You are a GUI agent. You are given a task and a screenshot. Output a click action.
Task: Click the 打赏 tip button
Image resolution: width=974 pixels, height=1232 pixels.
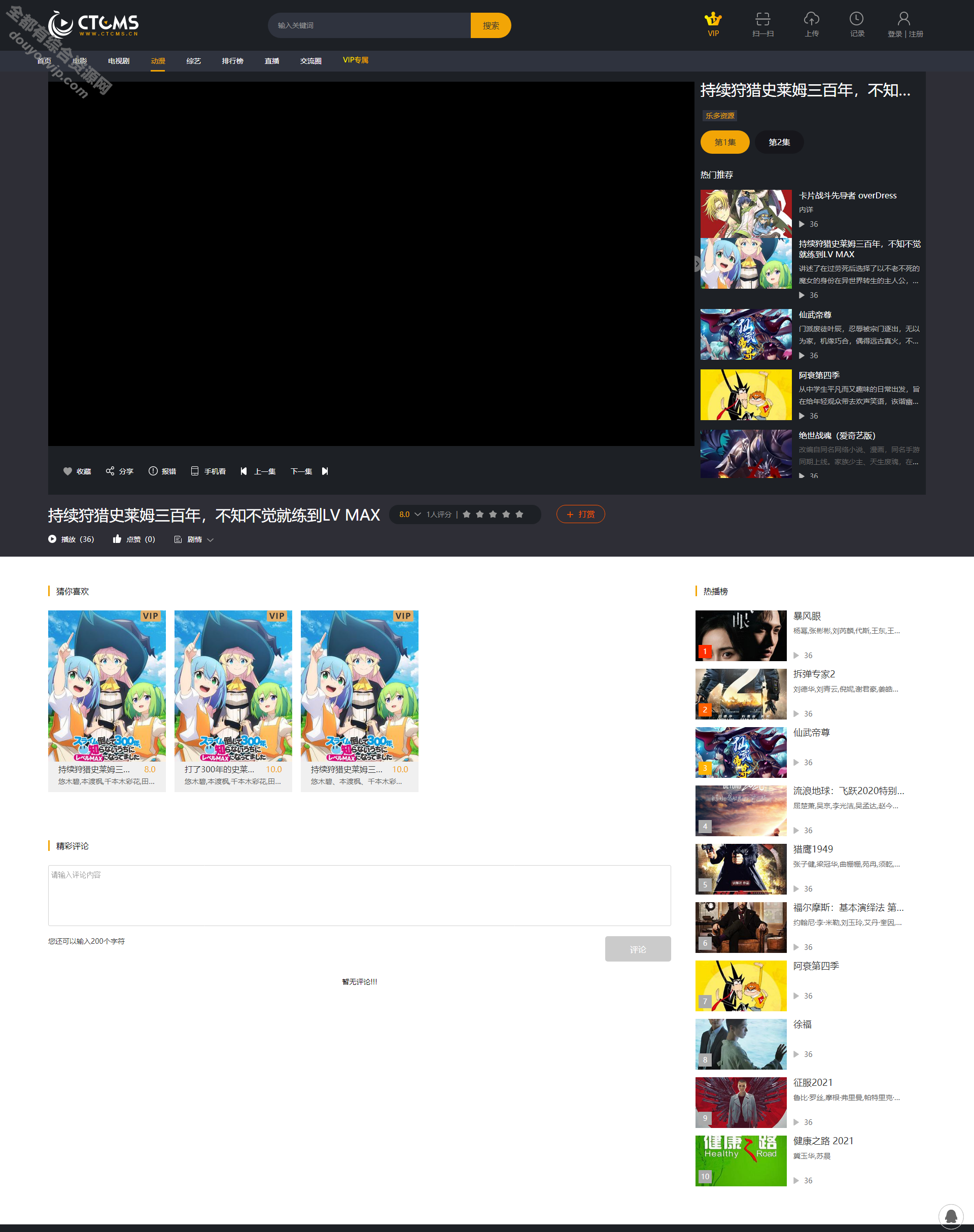pos(580,515)
